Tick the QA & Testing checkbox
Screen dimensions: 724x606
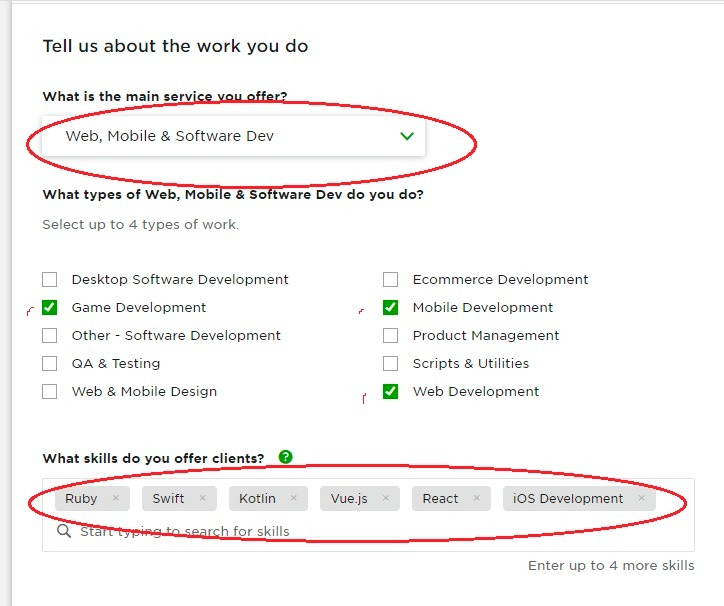click(x=50, y=364)
